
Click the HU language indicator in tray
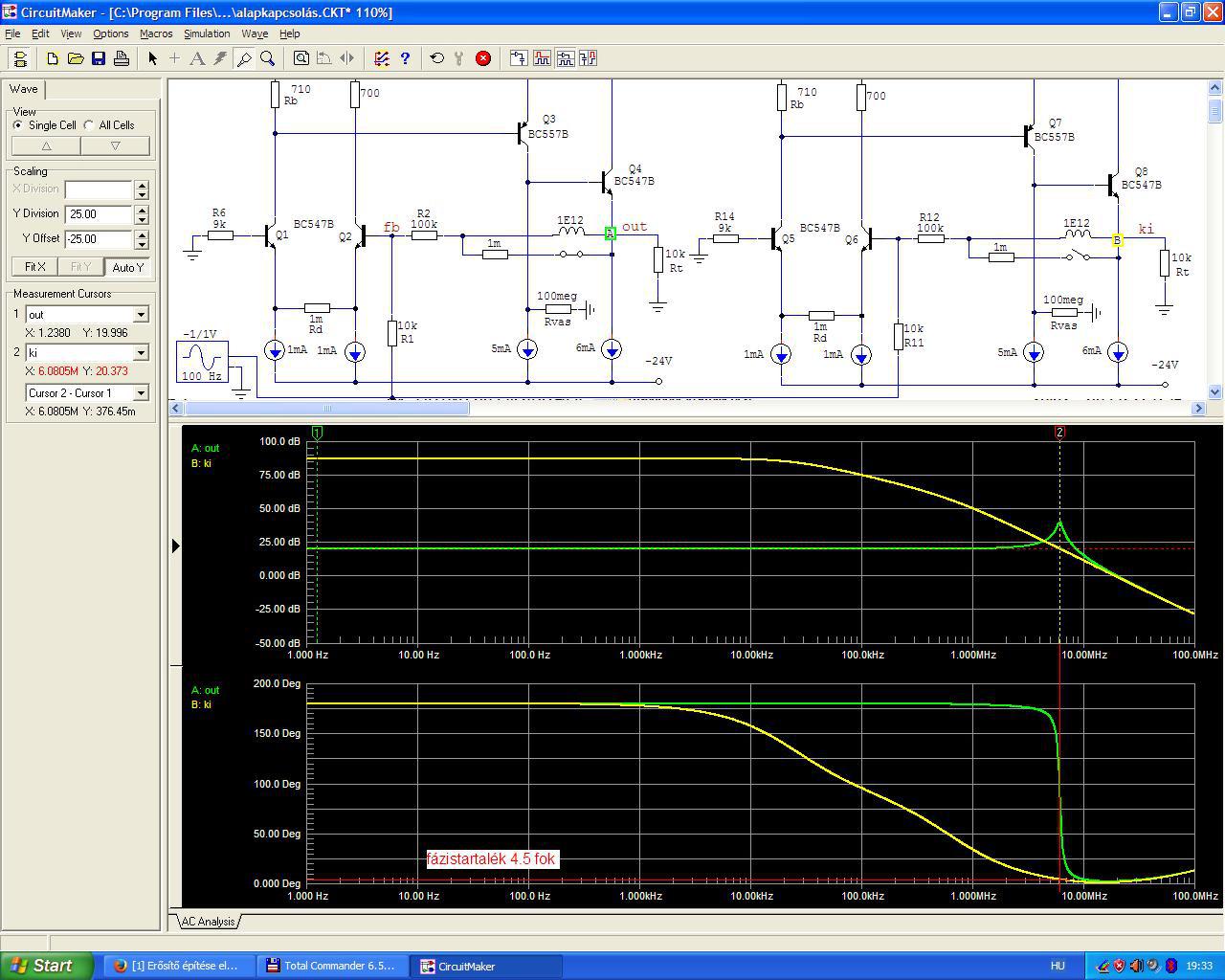[x=1058, y=966]
